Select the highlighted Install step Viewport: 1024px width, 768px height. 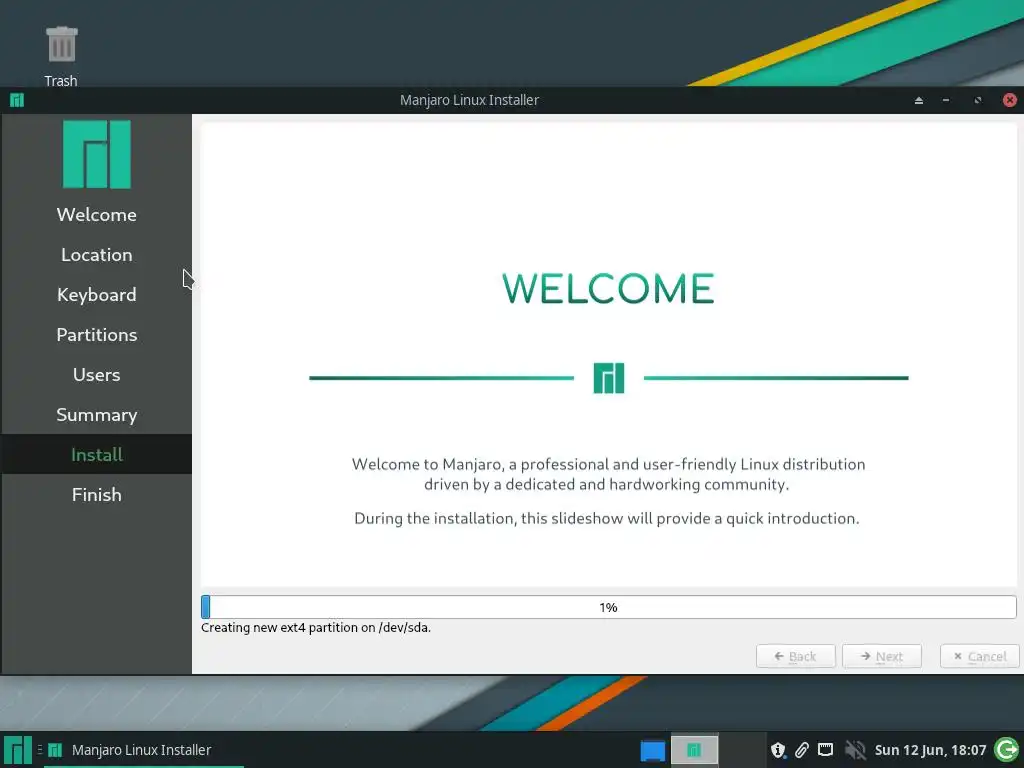pos(97,455)
